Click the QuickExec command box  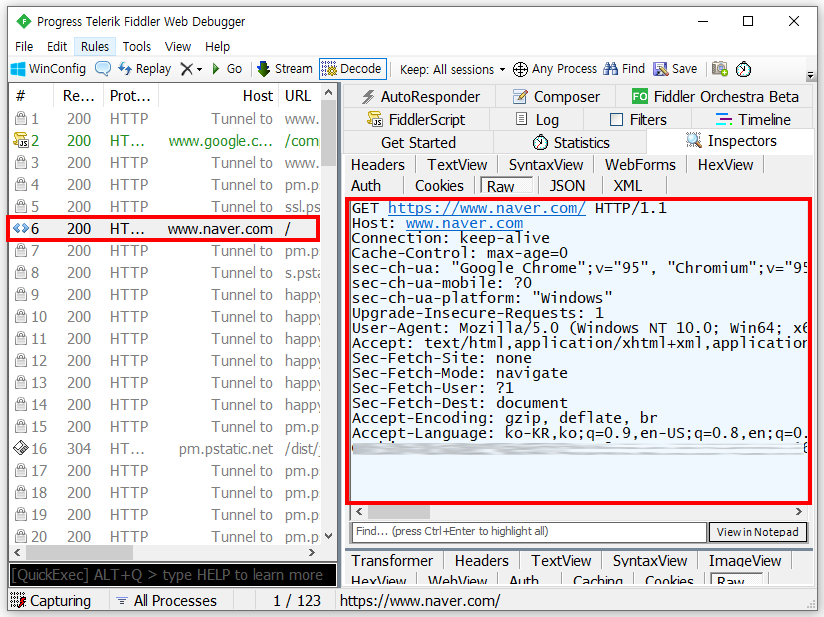coord(172,575)
